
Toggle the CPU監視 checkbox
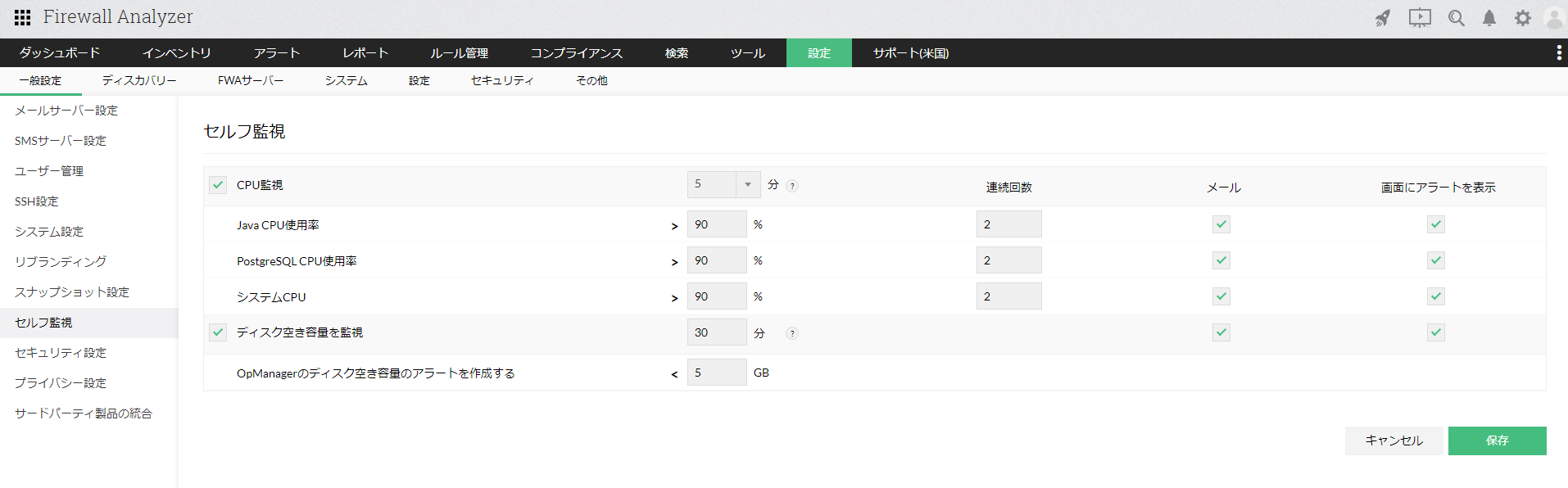click(218, 185)
